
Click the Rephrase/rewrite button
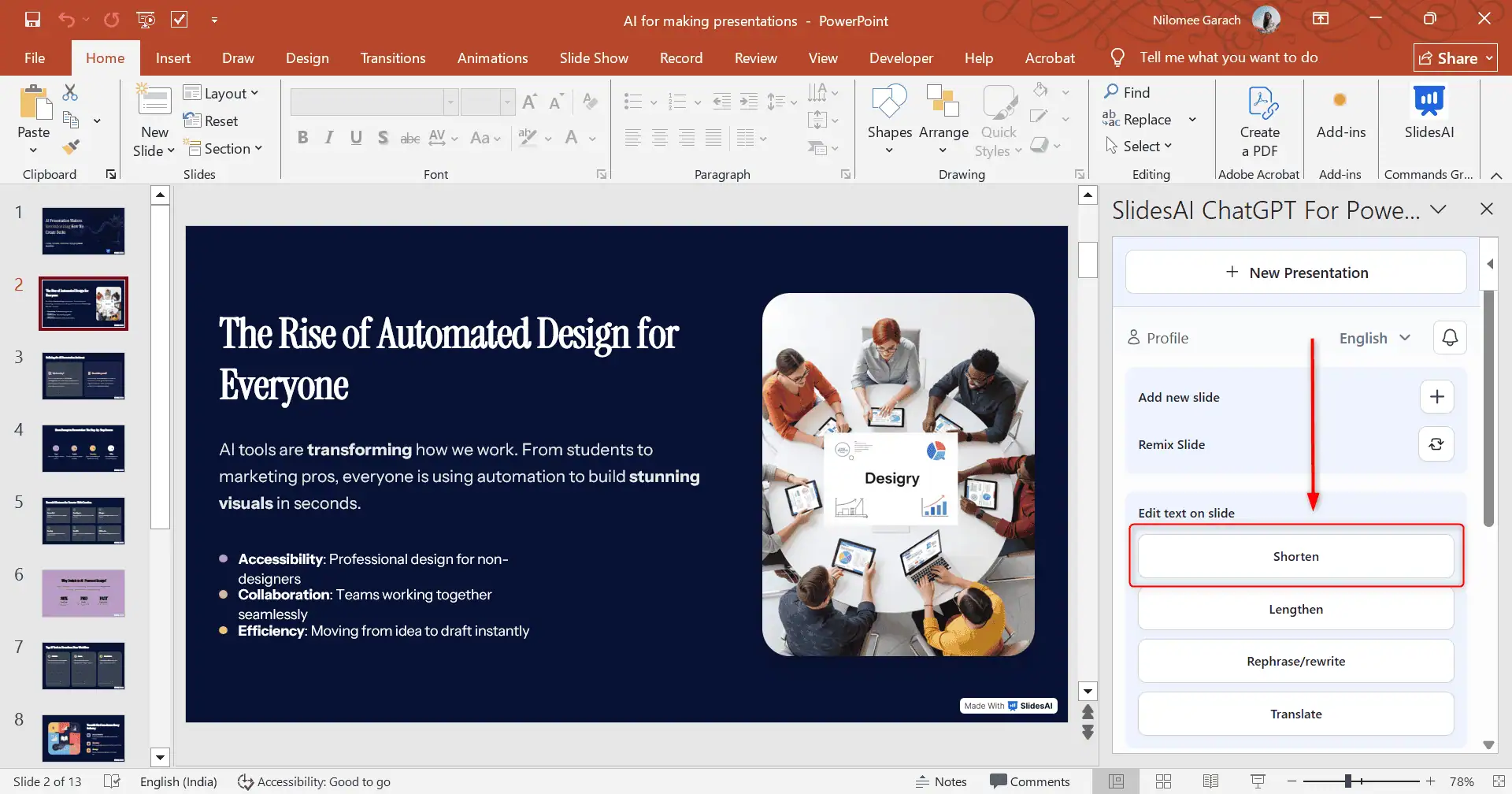pos(1296,661)
